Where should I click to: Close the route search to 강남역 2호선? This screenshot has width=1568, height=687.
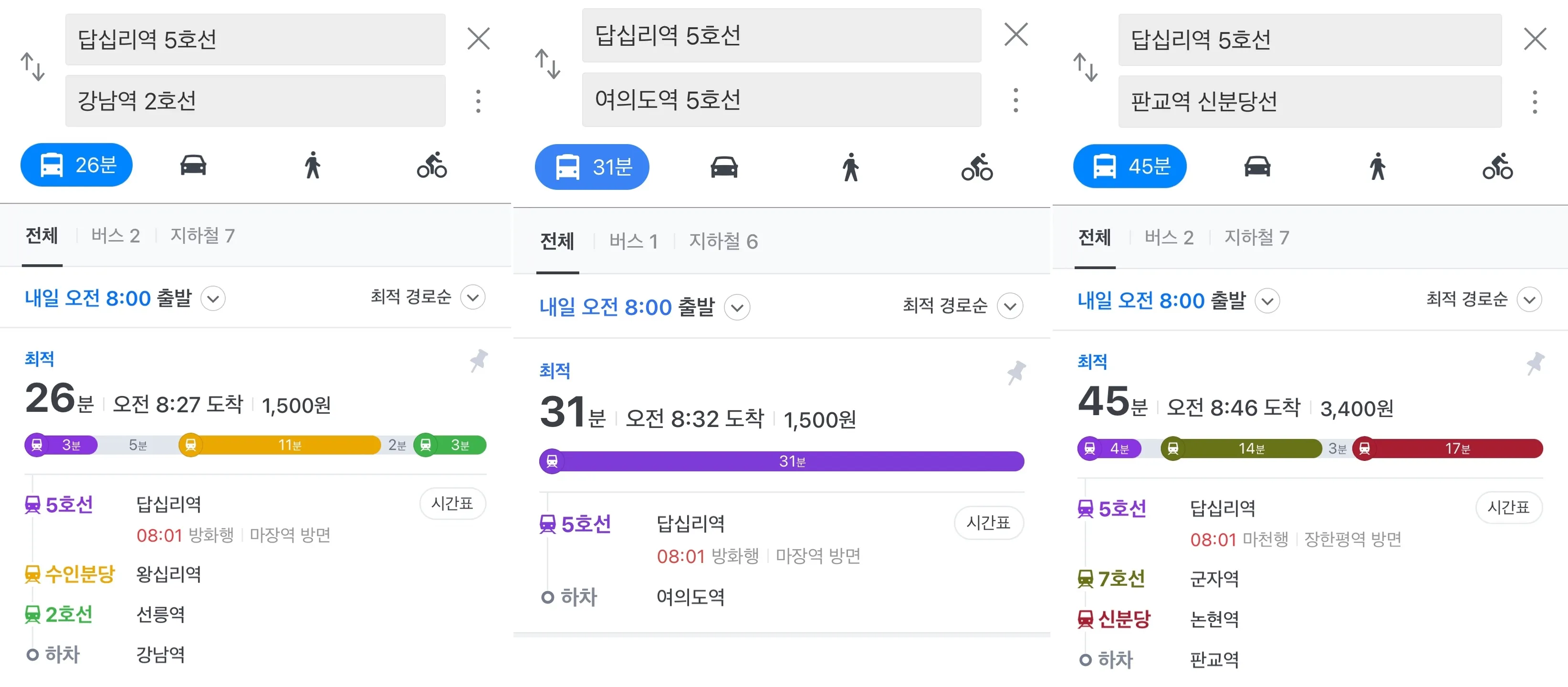(x=479, y=39)
